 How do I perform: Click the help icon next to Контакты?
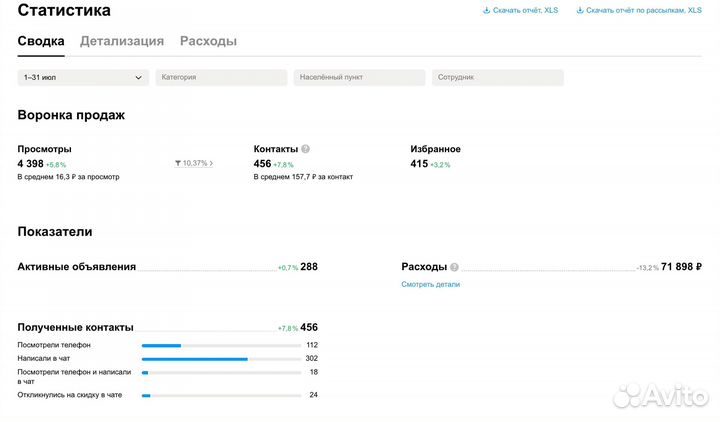click(305, 149)
